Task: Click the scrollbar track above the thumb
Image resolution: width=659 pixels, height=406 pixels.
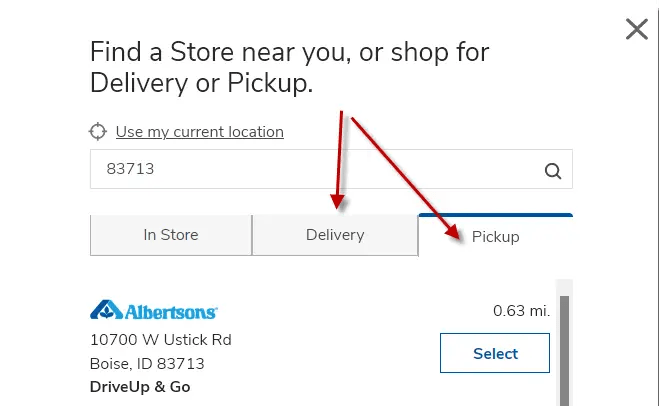Action: 564,287
